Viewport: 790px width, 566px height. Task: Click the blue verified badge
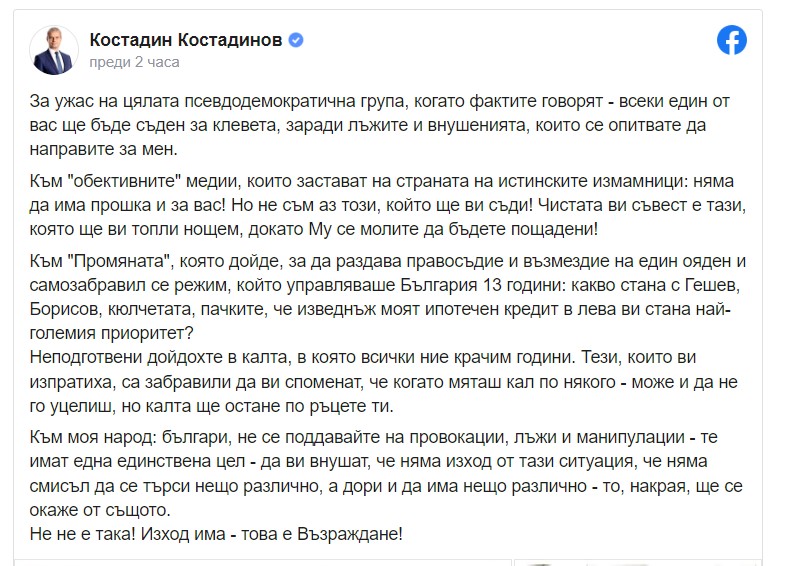coord(296,40)
